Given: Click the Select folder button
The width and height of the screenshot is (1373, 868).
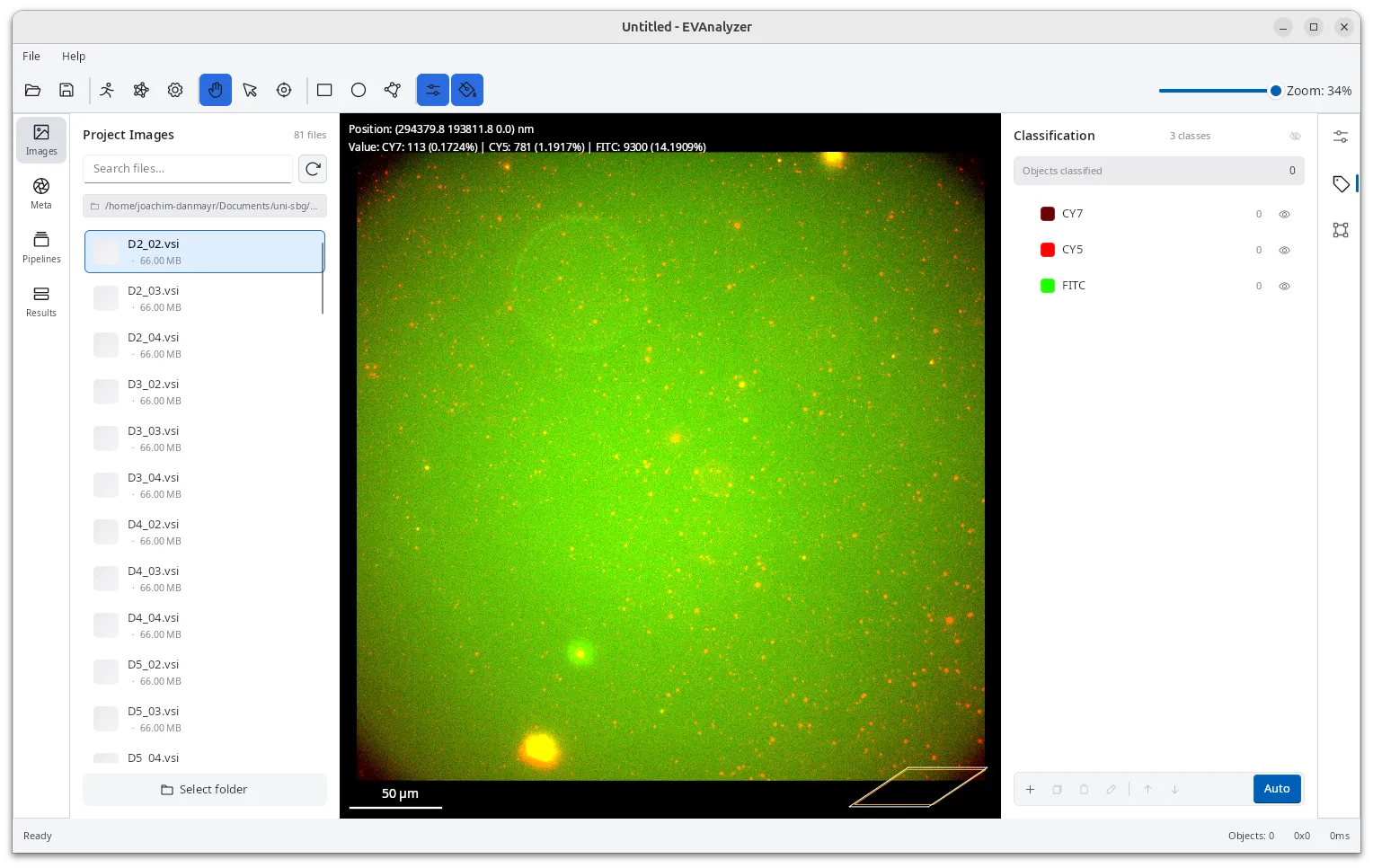Looking at the screenshot, I should pyautogui.click(x=204, y=790).
